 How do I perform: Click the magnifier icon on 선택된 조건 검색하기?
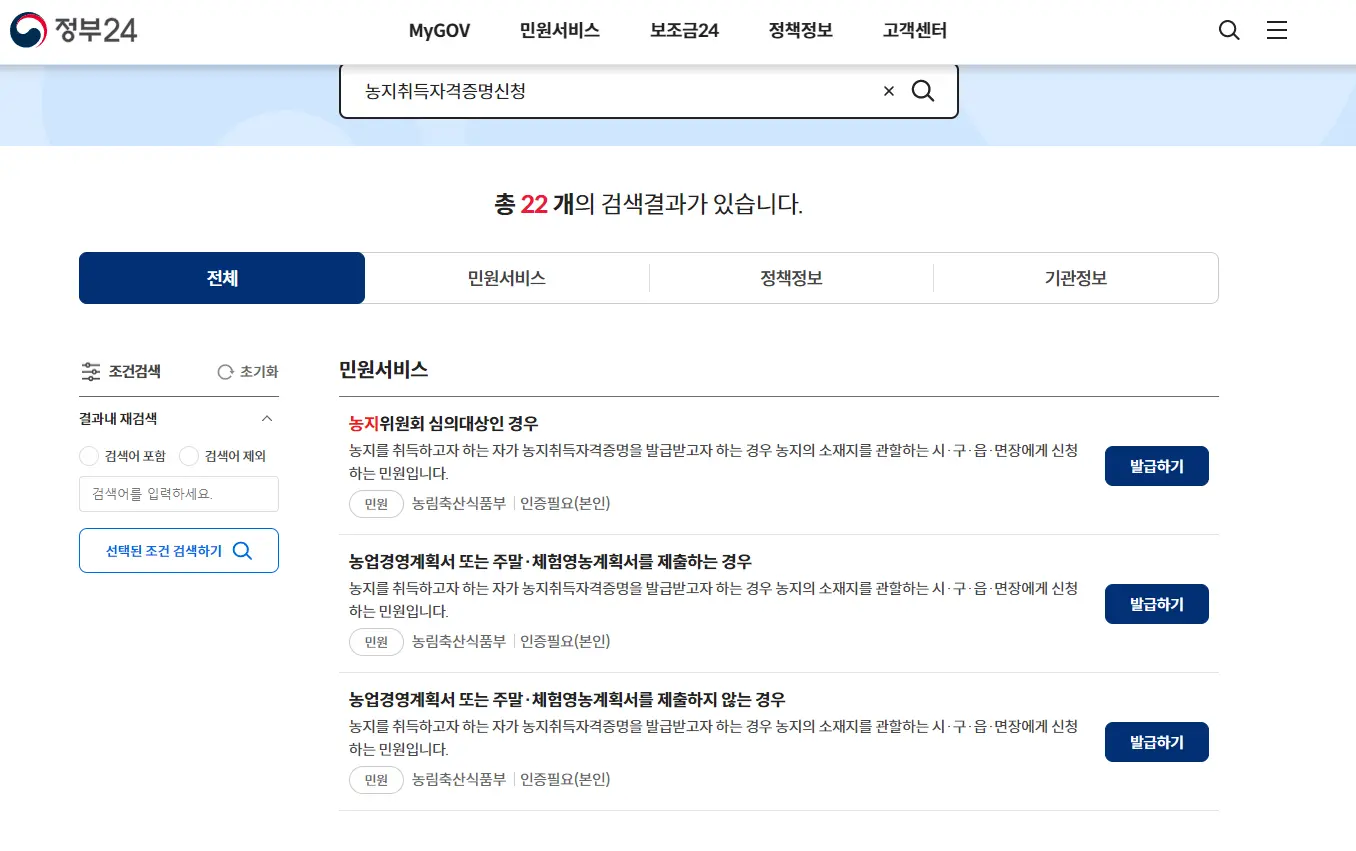point(240,550)
